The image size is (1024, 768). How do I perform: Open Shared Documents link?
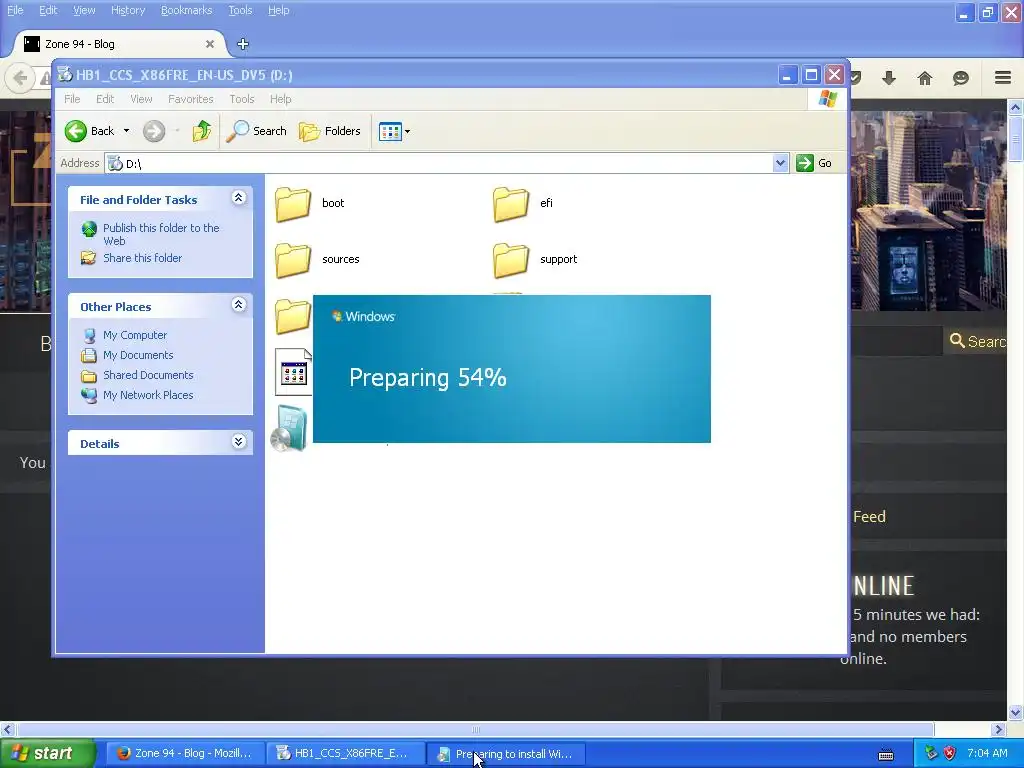[x=148, y=376]
